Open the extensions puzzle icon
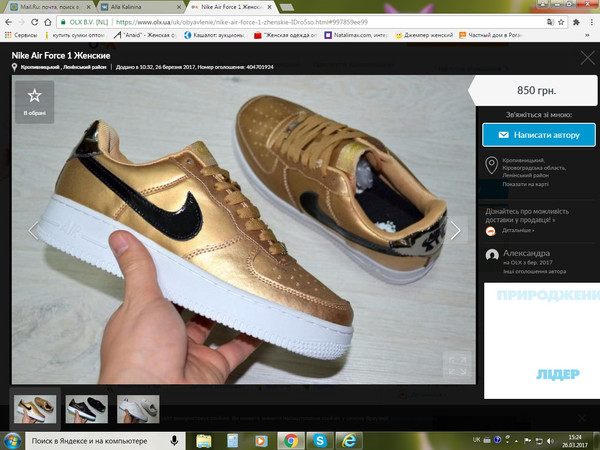 click(x=576, y=22)
